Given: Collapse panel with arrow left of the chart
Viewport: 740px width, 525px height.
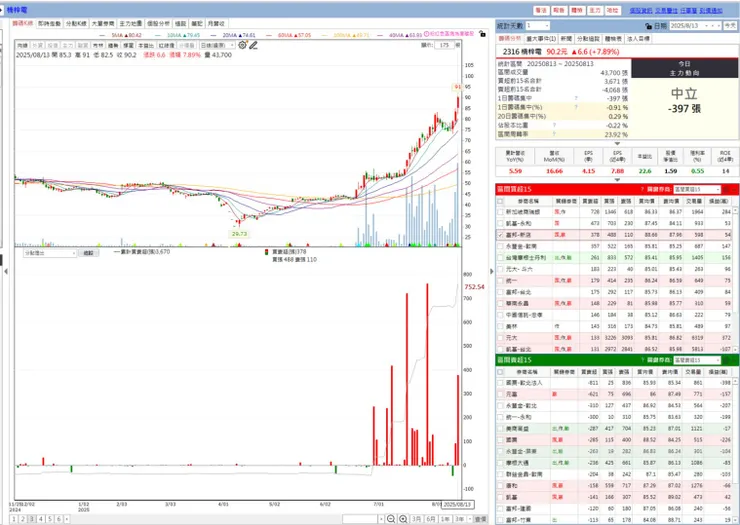Looking at the screenshot, I should coord(6,271).
